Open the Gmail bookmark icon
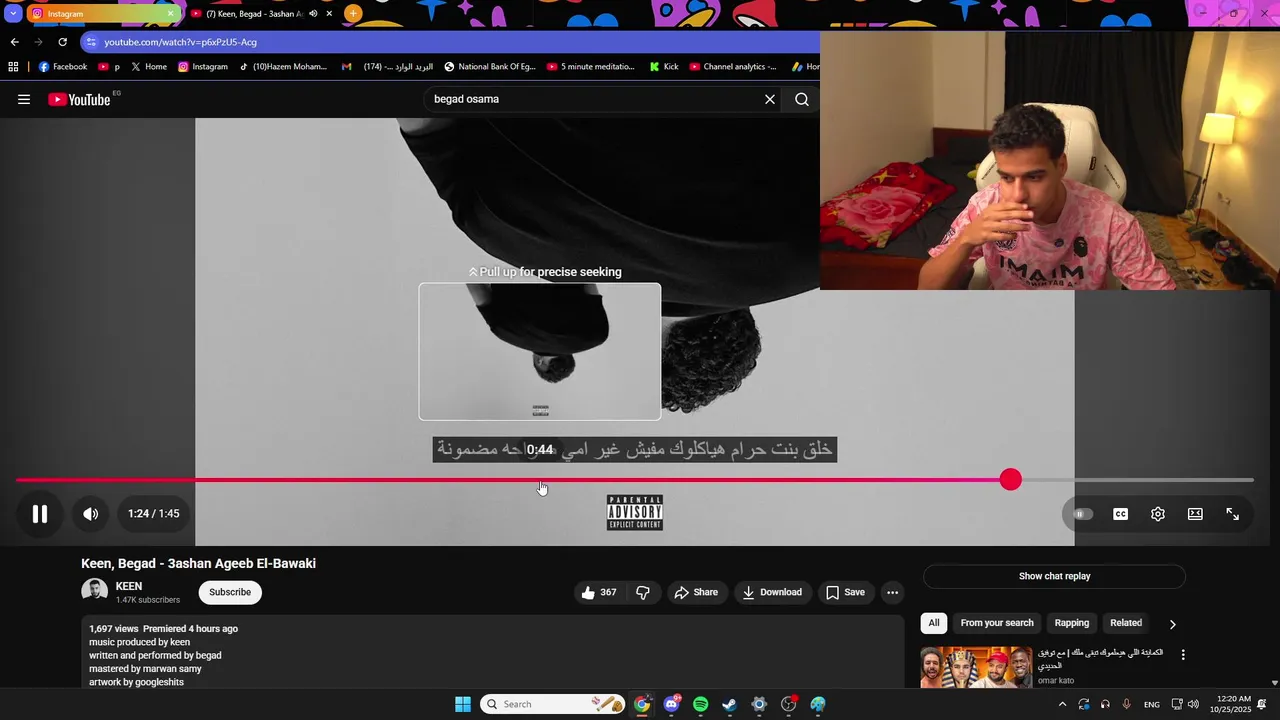 pyautogui.click(x=346, y=67)
